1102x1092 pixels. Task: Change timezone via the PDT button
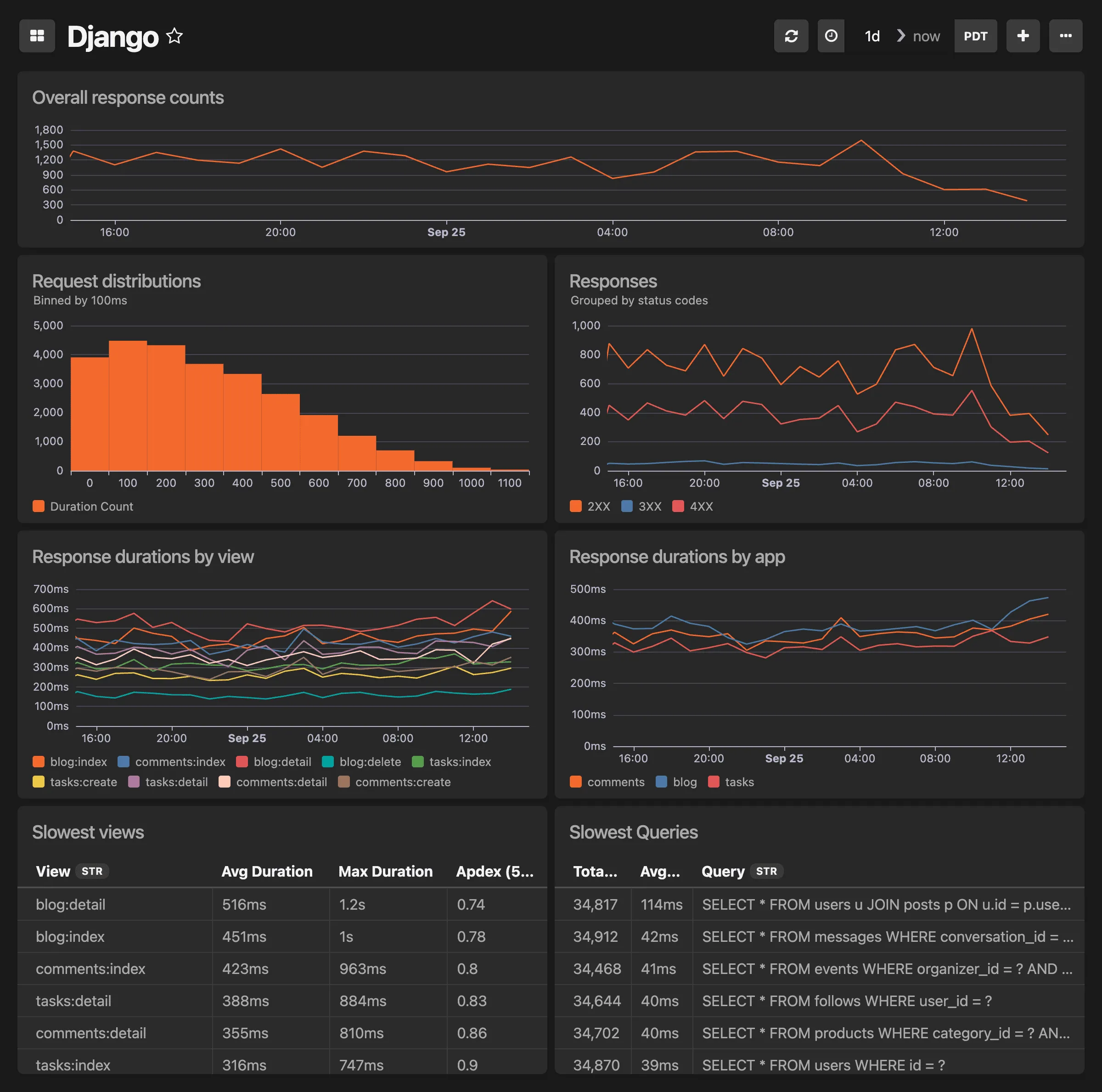click(x=975, y=36)
